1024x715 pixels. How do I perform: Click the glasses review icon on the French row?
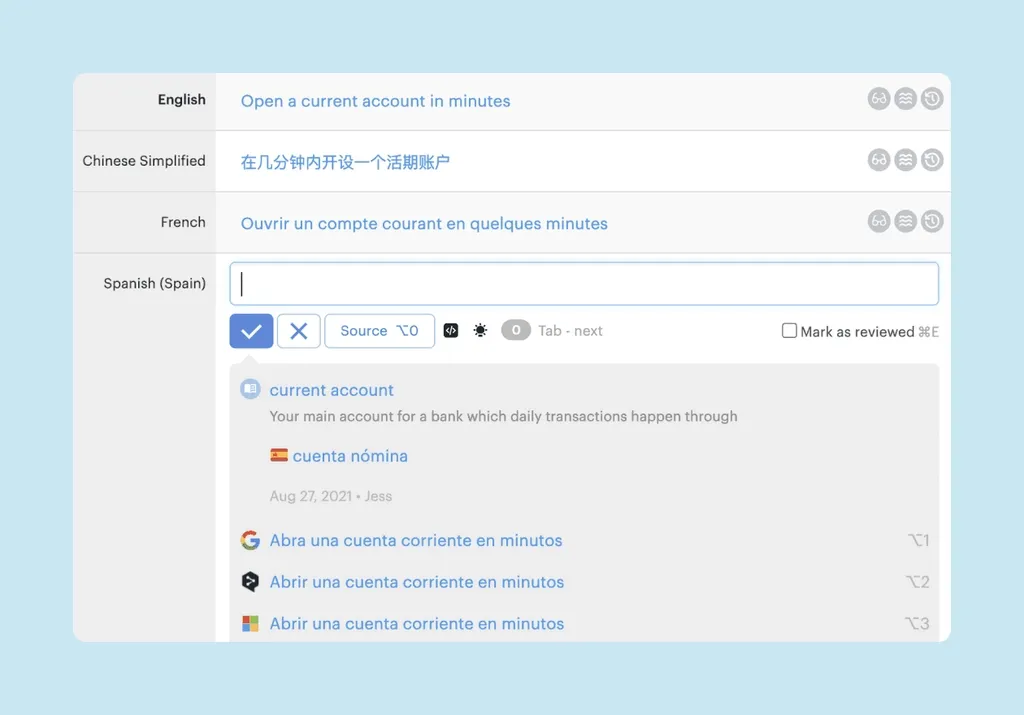pos(879,222)
